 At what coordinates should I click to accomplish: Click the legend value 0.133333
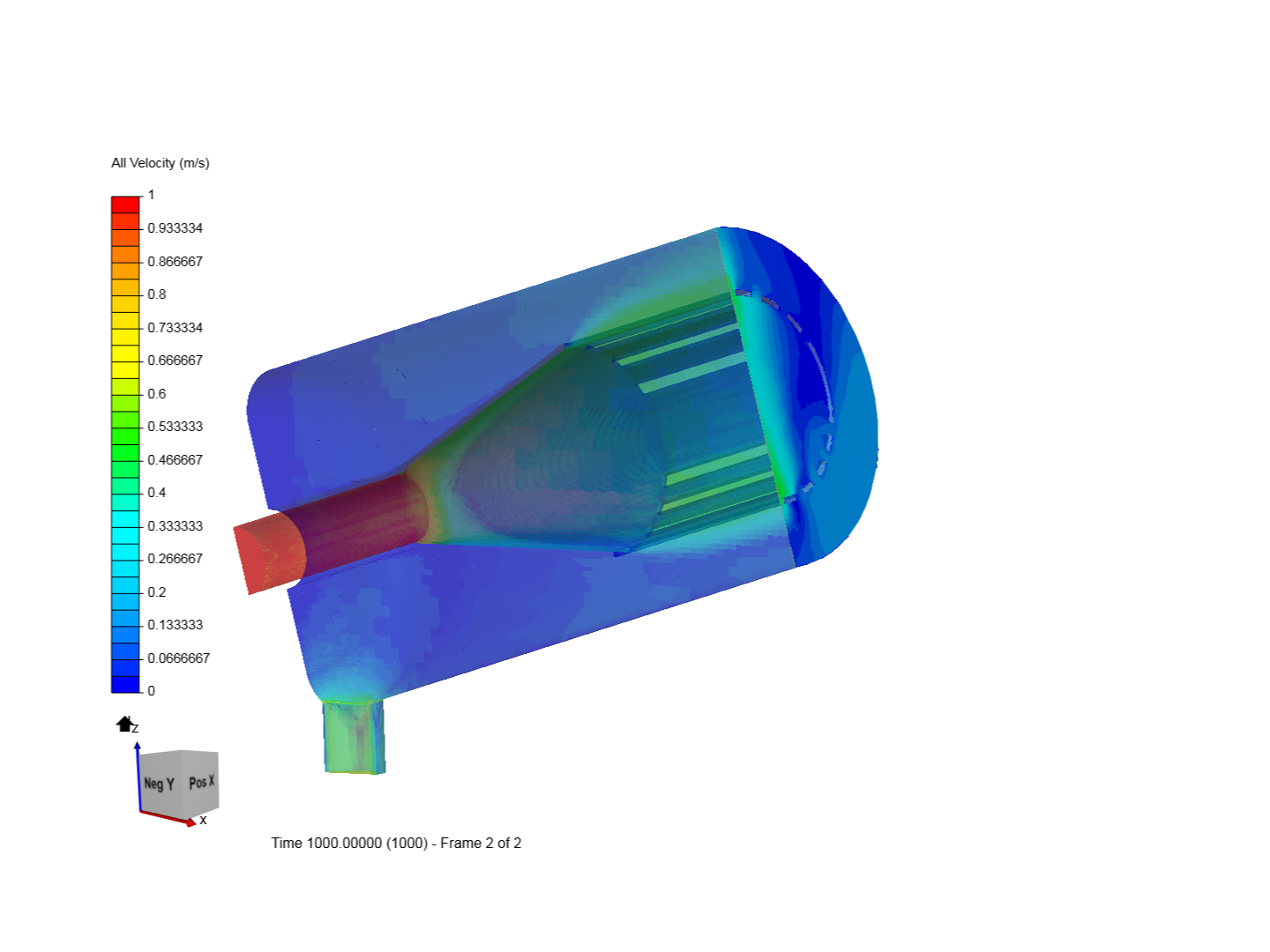click(x=175, y=625)
